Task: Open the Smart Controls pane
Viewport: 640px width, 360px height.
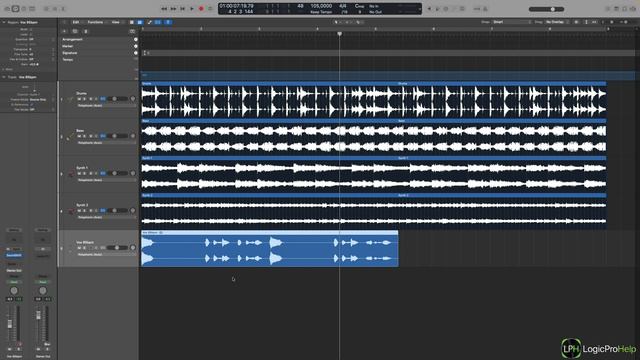Action: pos(46,9)
